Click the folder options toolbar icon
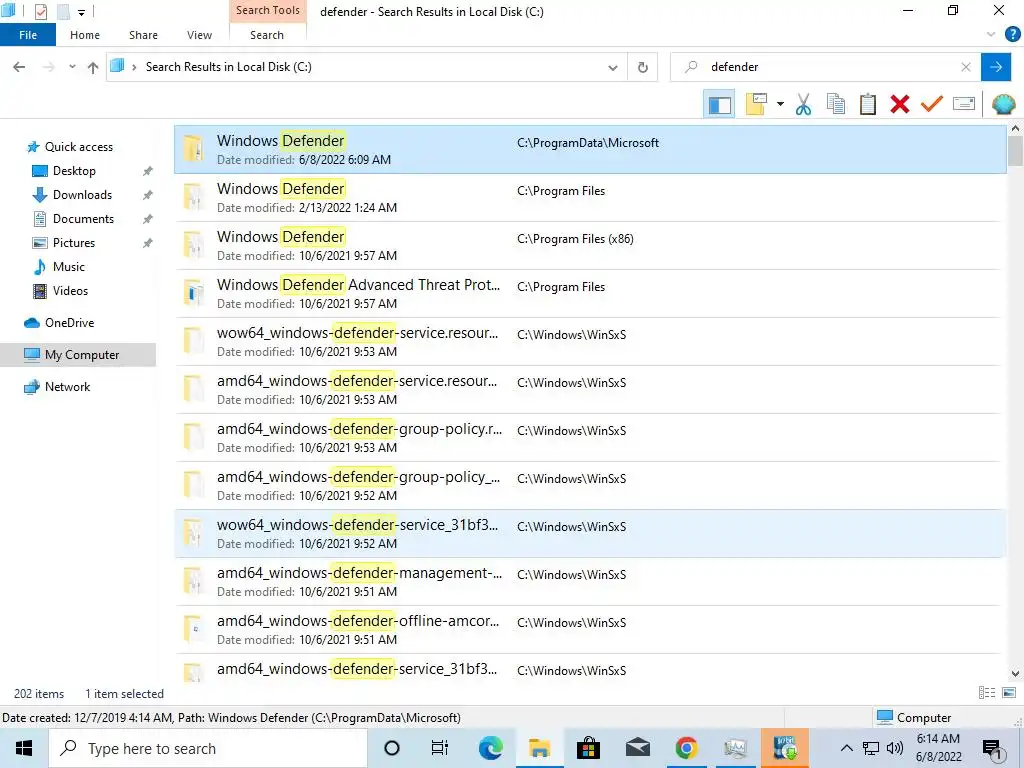The image size is (1024, 768). tap(756, 104)
